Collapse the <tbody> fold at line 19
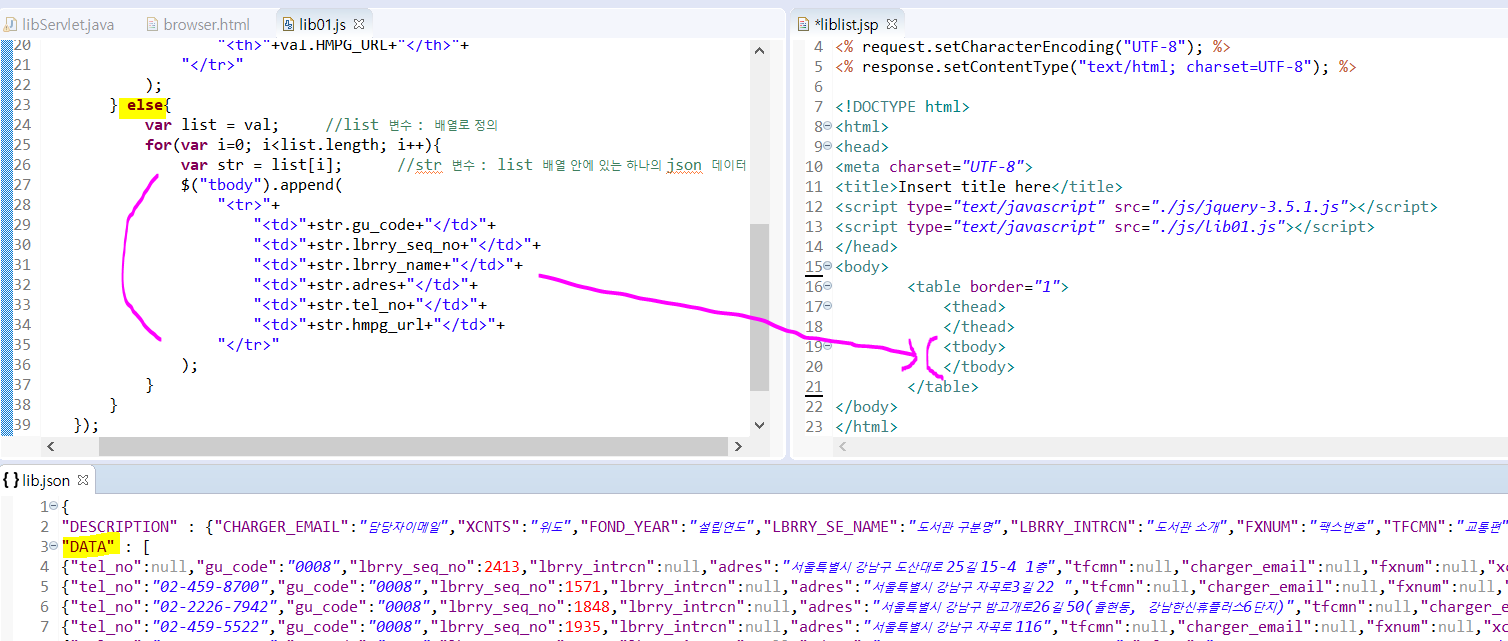Image resolution: width=1508 pixels, height=641 pixels. tap(827, 347)
